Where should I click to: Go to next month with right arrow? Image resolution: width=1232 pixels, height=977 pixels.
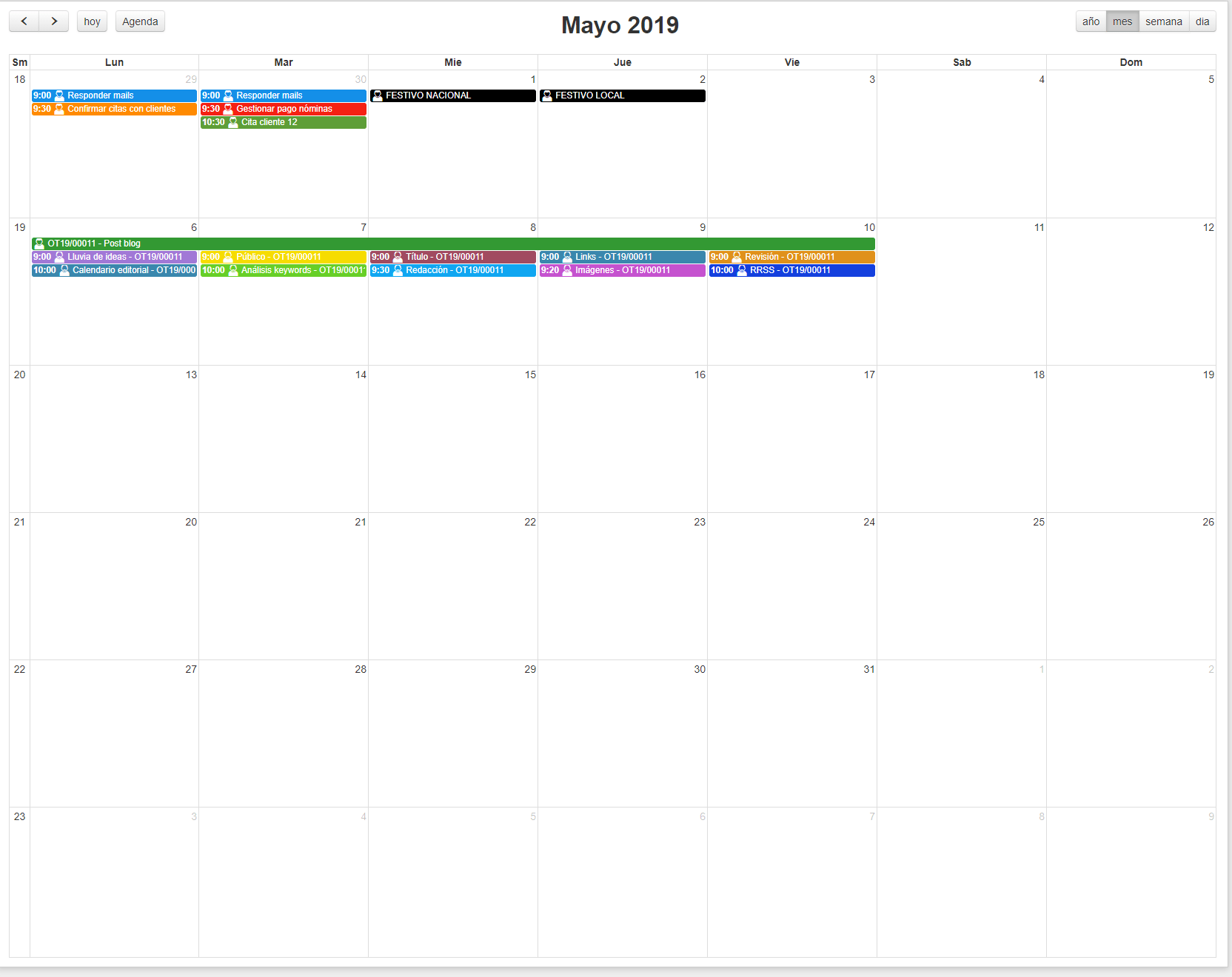tap(54, 21)
